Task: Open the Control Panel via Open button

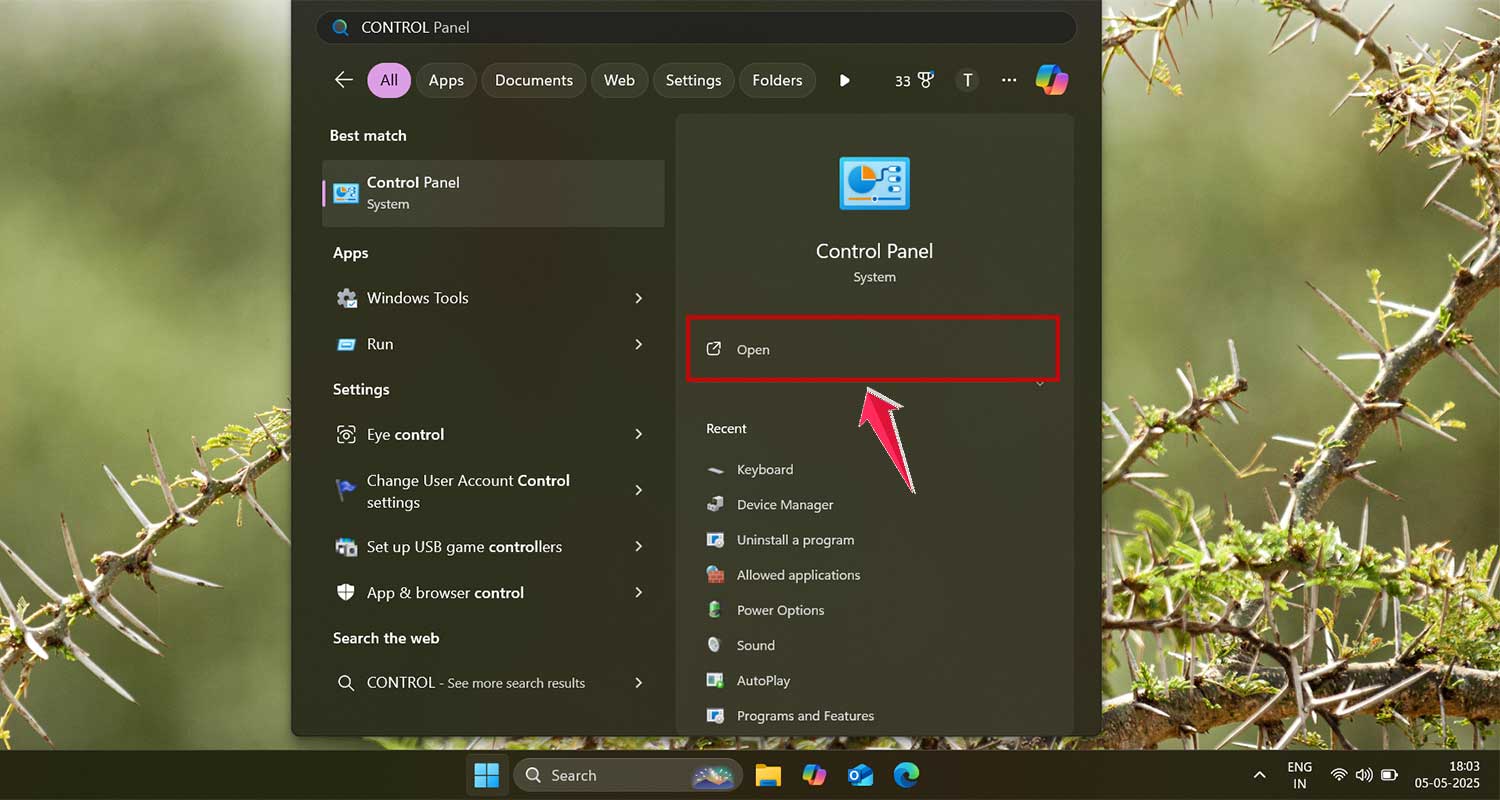Action: click(872, 349)
